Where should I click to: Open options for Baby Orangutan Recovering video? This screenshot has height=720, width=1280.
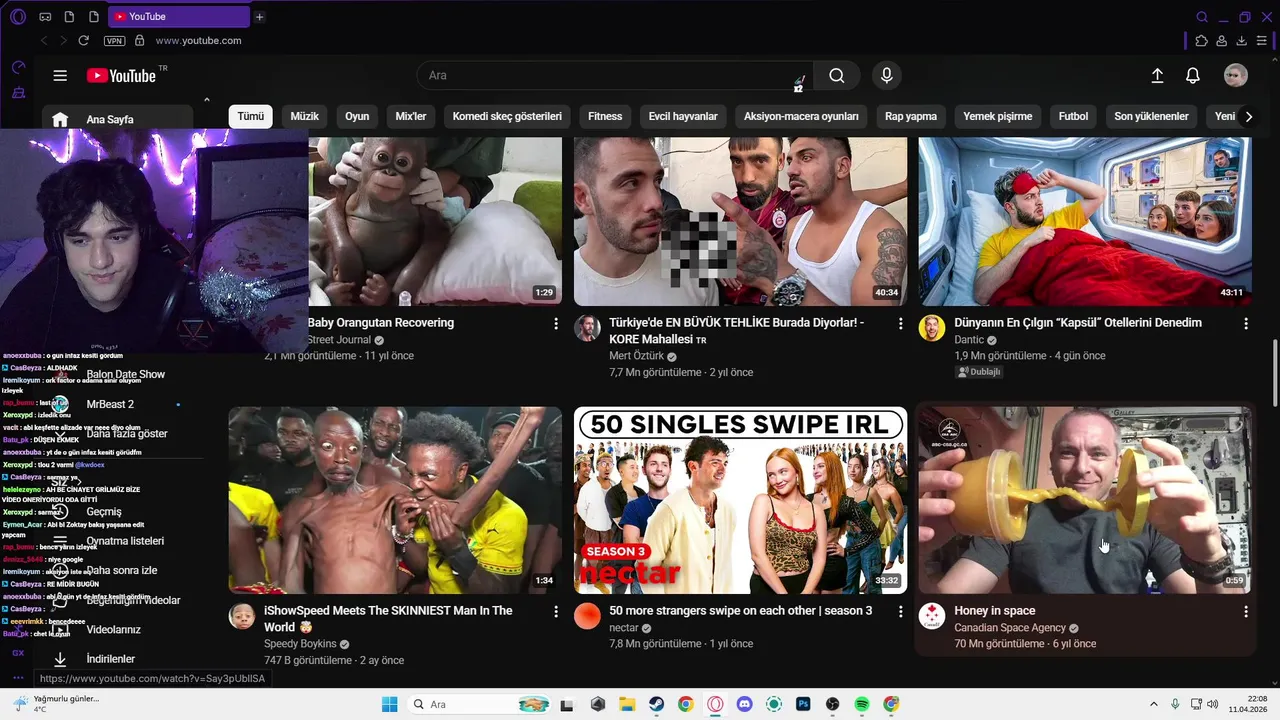pos(556,324)
